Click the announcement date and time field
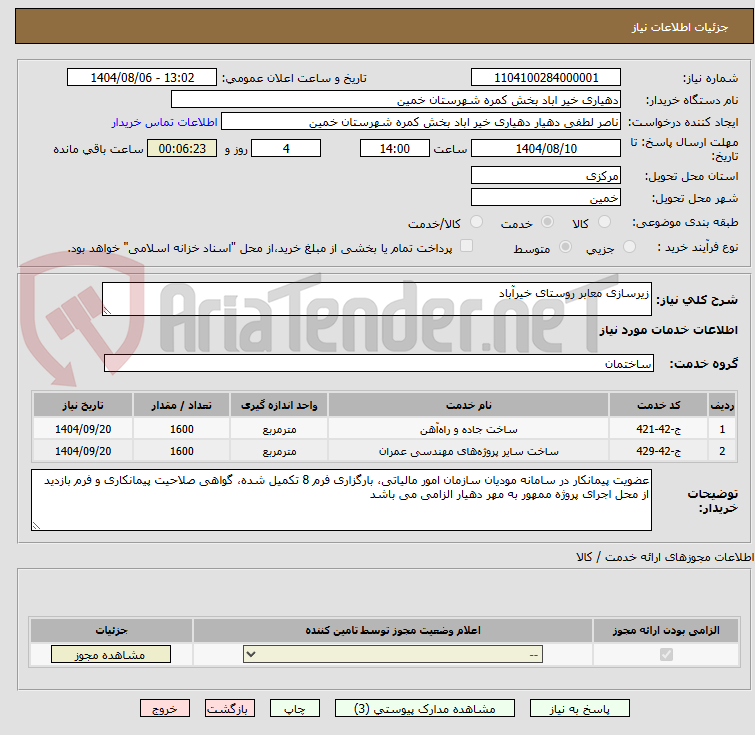 click(142, 78)
